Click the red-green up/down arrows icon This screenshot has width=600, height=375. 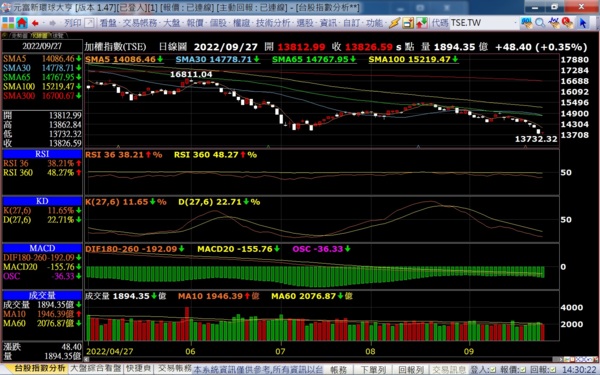click(422, 23)
